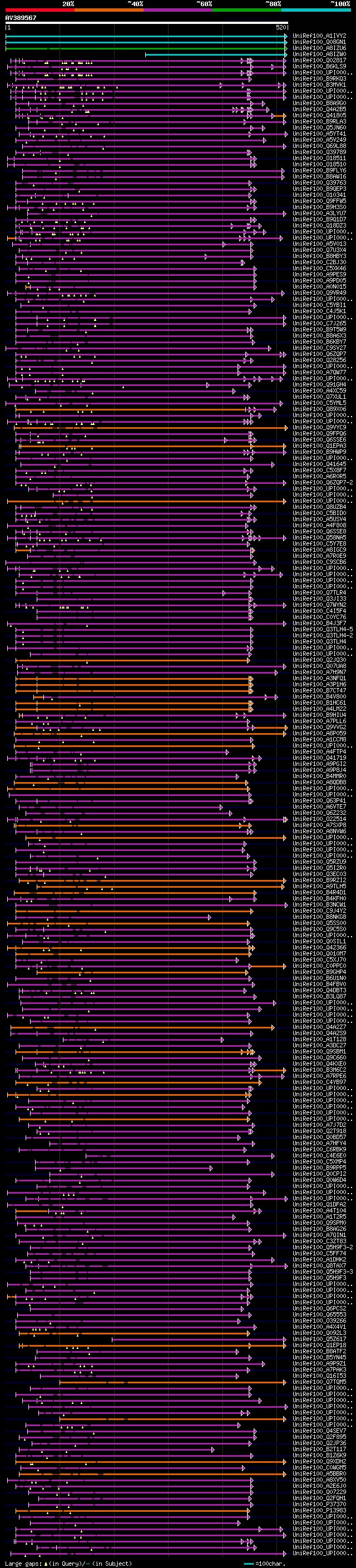Open the UniRef100_A8IZU6 hit label
356x1568 pixels.
pos(319,48)
